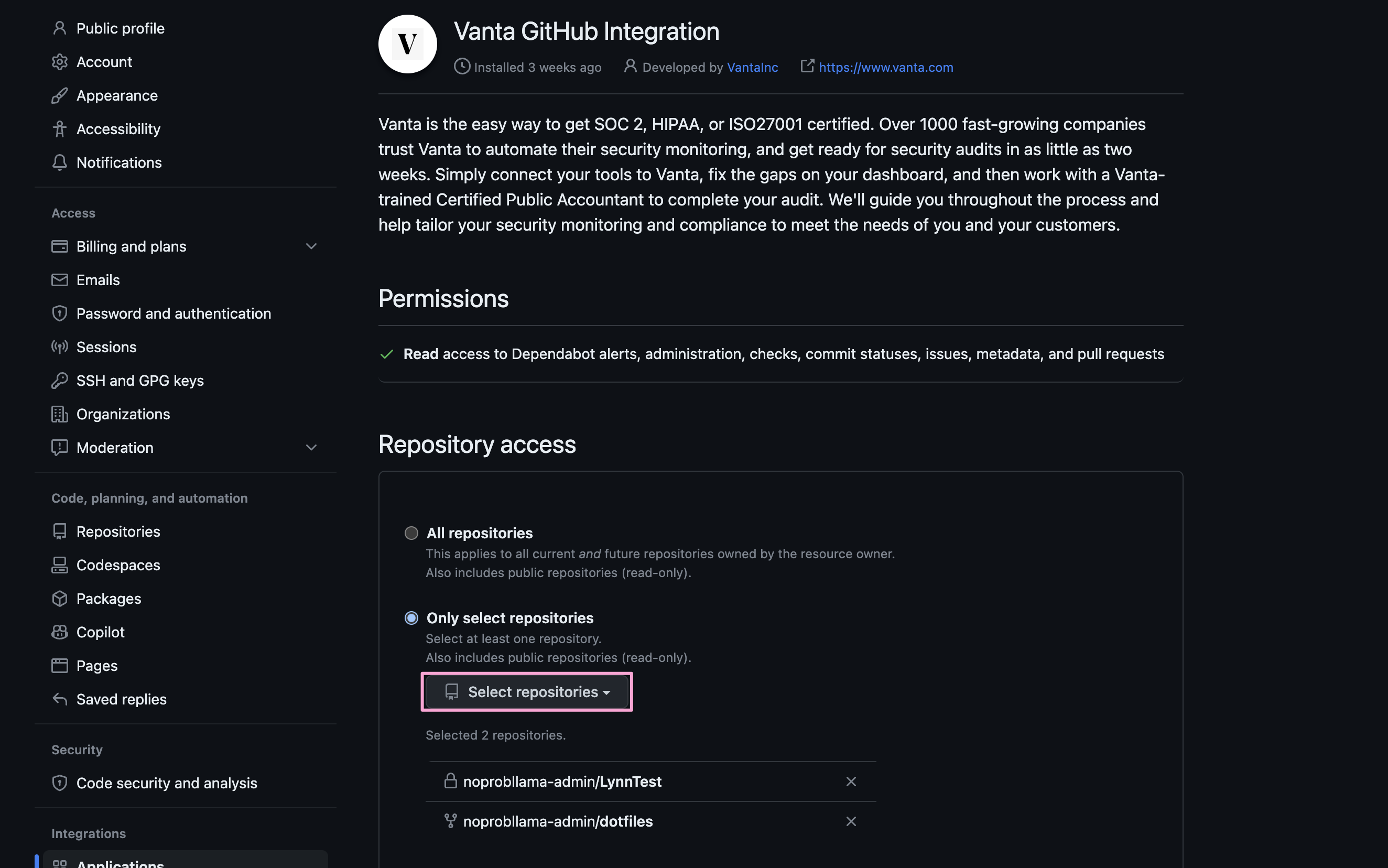Click the Public profile person icon
1388x868 pixels.
click(x=60, y=28)
